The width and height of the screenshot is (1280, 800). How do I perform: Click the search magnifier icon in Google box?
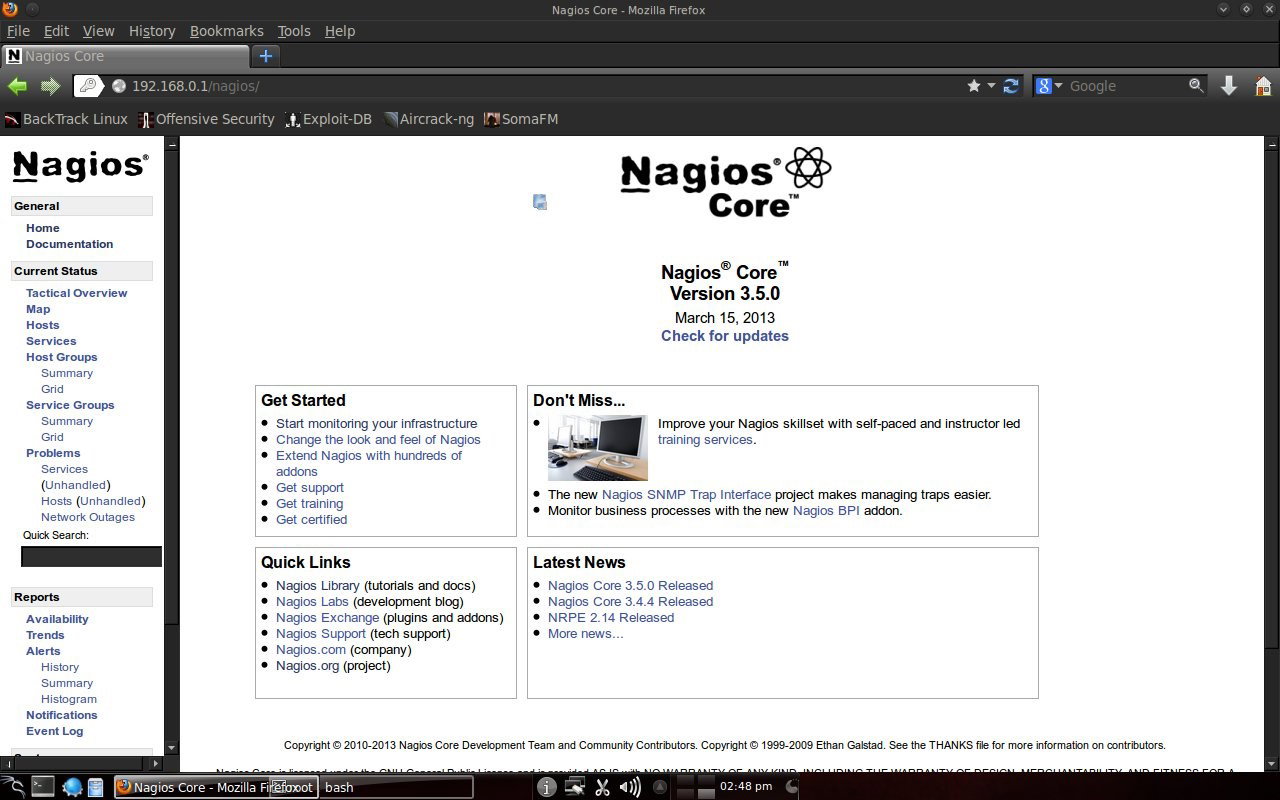[x=1196, y=86]
